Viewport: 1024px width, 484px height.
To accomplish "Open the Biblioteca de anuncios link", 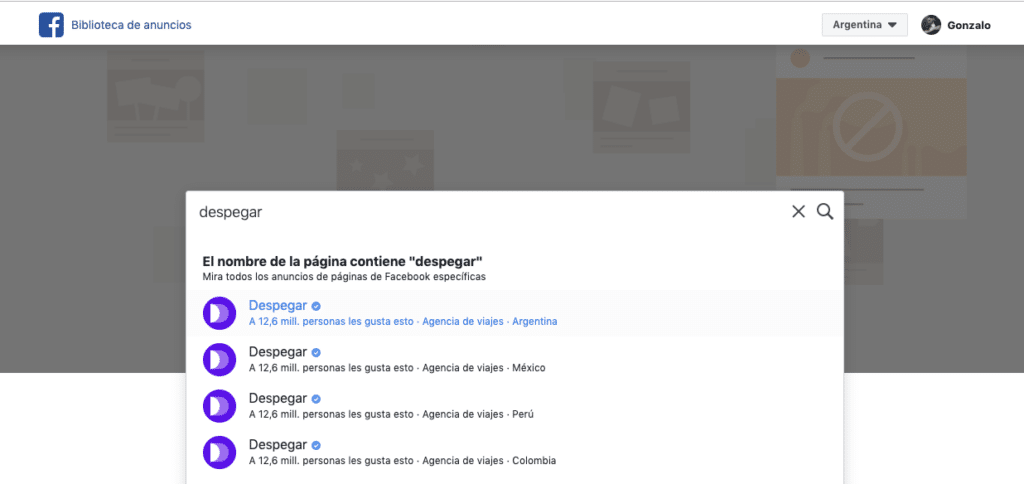I will (x=131, y=25).
